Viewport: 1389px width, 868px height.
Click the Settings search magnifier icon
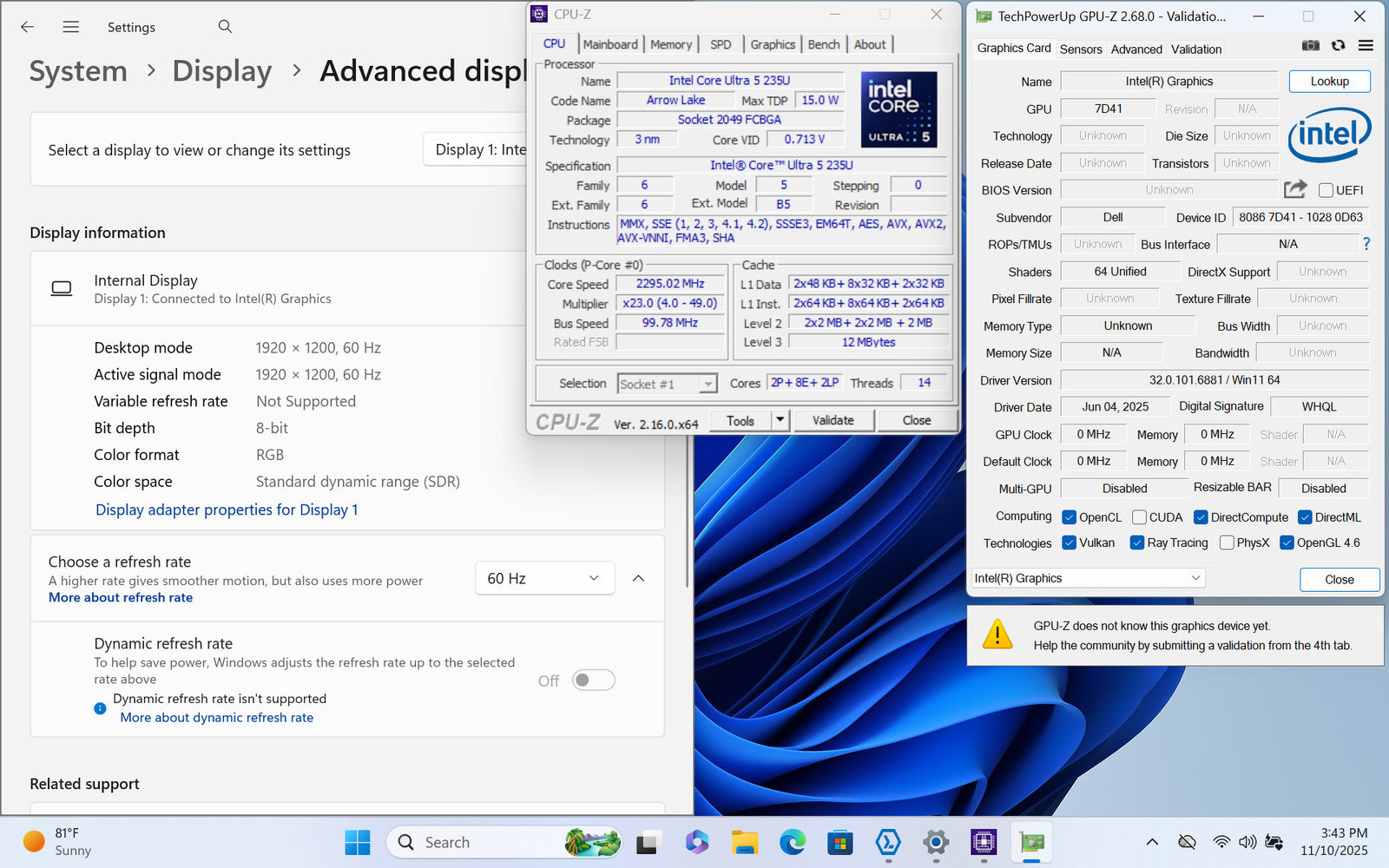click(225, 27)
